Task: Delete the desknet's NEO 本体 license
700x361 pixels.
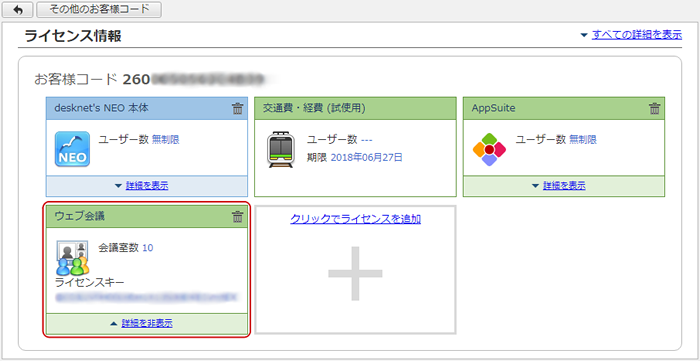Action: click(238, 108)
